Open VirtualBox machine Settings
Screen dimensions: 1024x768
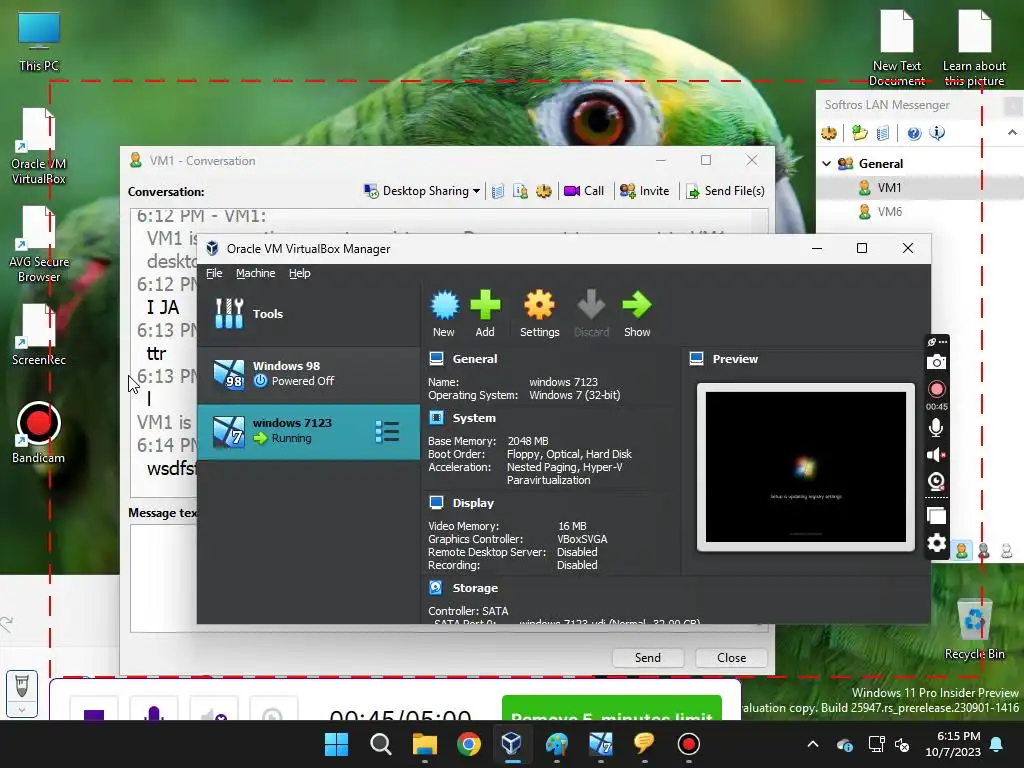pos(539,313)
